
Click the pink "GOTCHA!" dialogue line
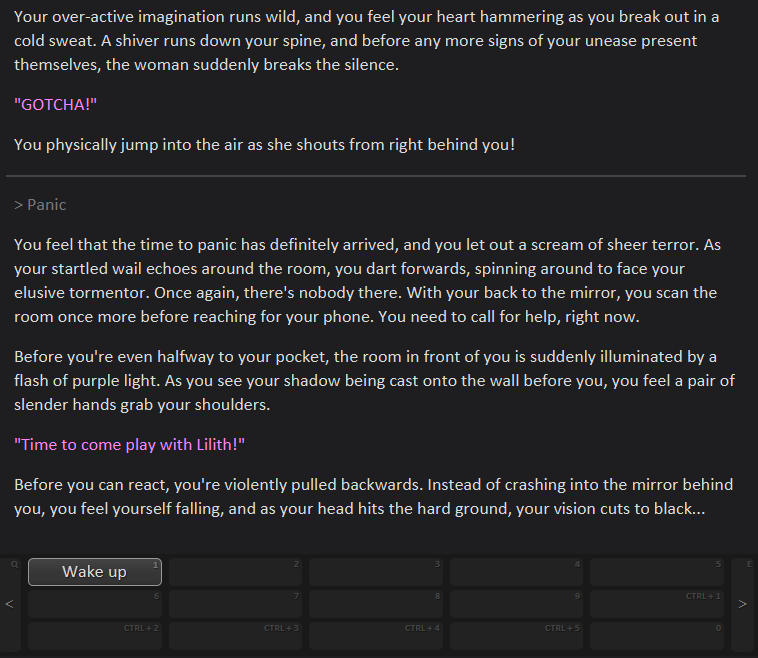point(56,103)
